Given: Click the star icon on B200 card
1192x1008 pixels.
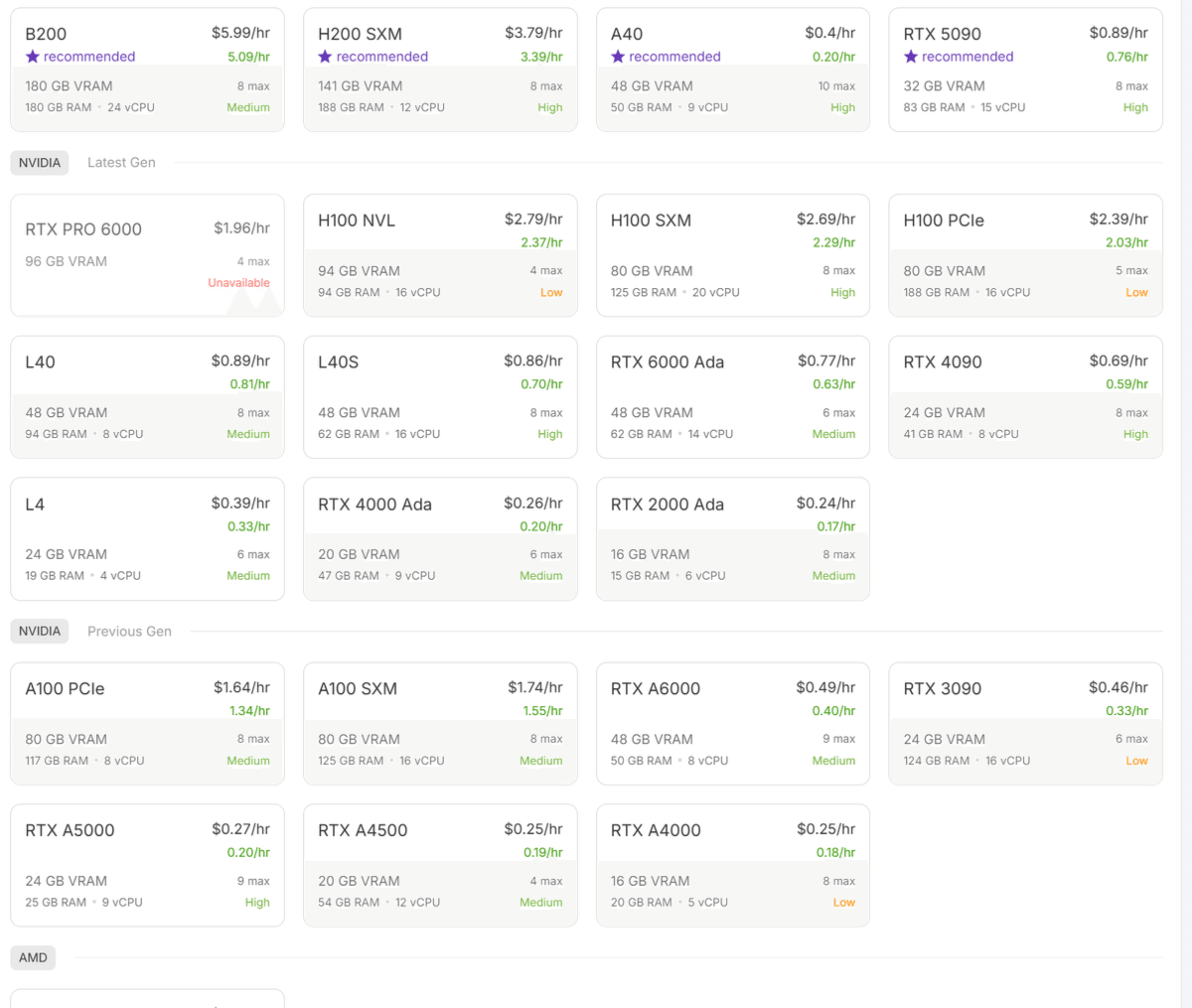Looking at the screenshot, I should pos(33,57).
